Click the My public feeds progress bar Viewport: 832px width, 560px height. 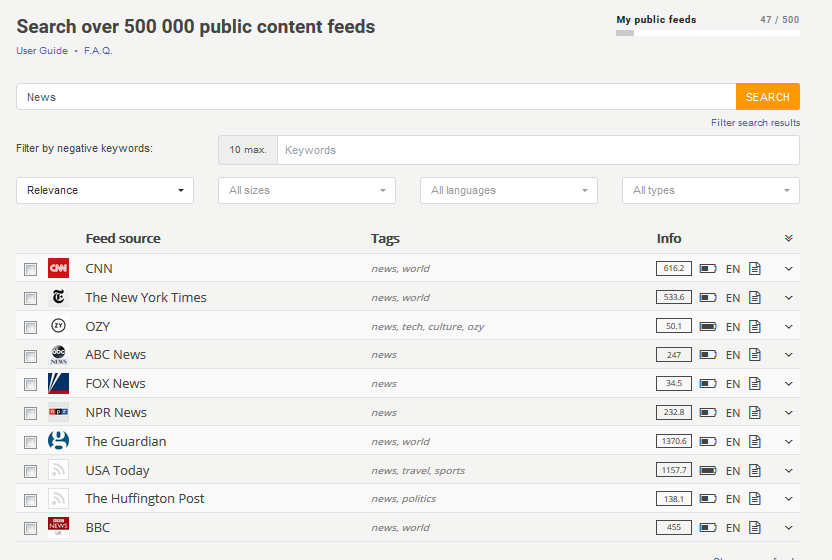coord(708,33)
